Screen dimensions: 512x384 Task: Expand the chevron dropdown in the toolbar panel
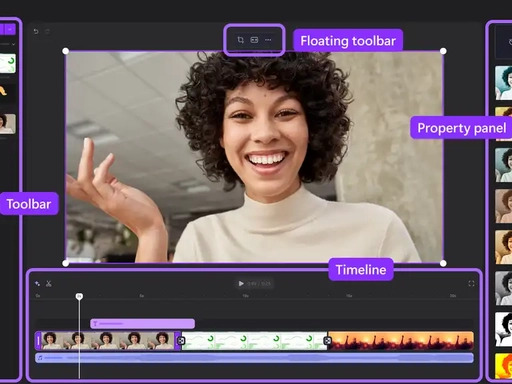tap(13, 44)
